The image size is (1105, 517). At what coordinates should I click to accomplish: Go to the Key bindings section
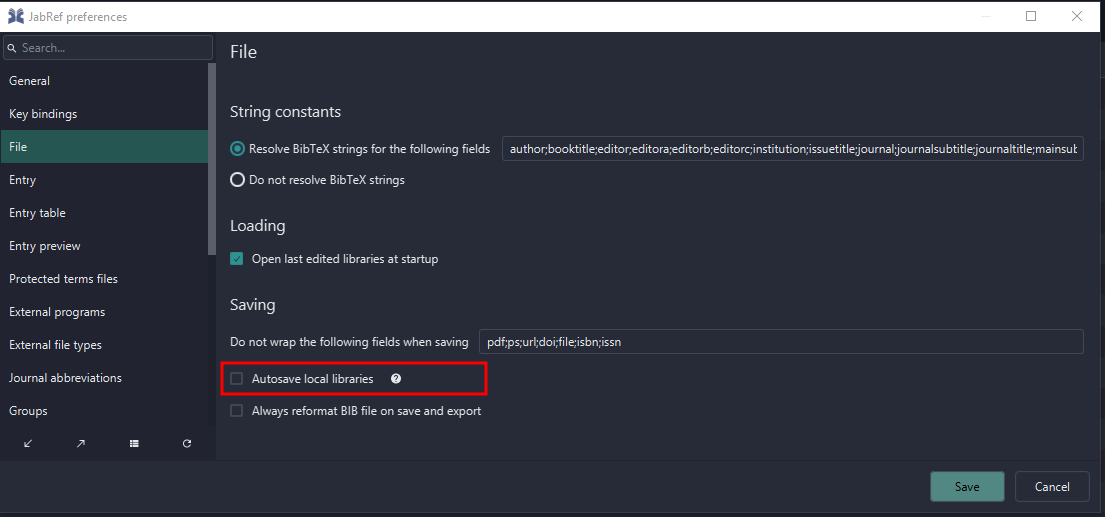click(x=43, y=114)
